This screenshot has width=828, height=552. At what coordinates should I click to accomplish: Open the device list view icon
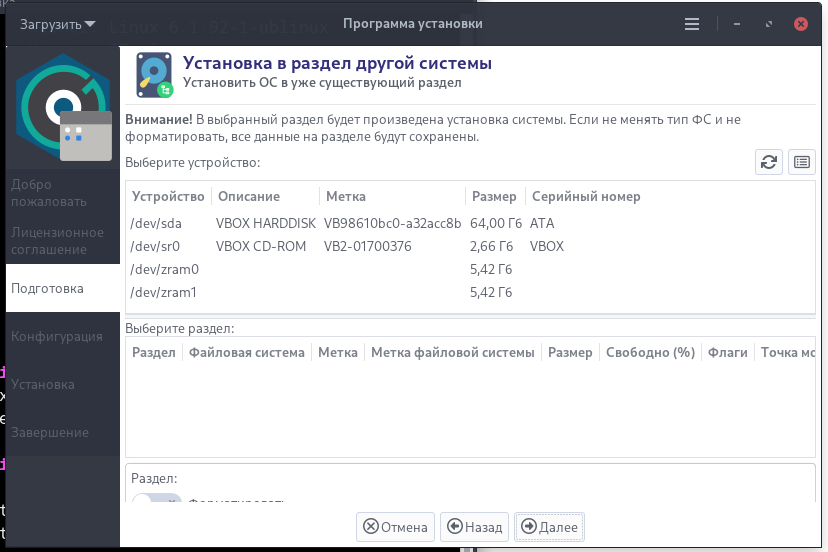(x=802, y=162)
